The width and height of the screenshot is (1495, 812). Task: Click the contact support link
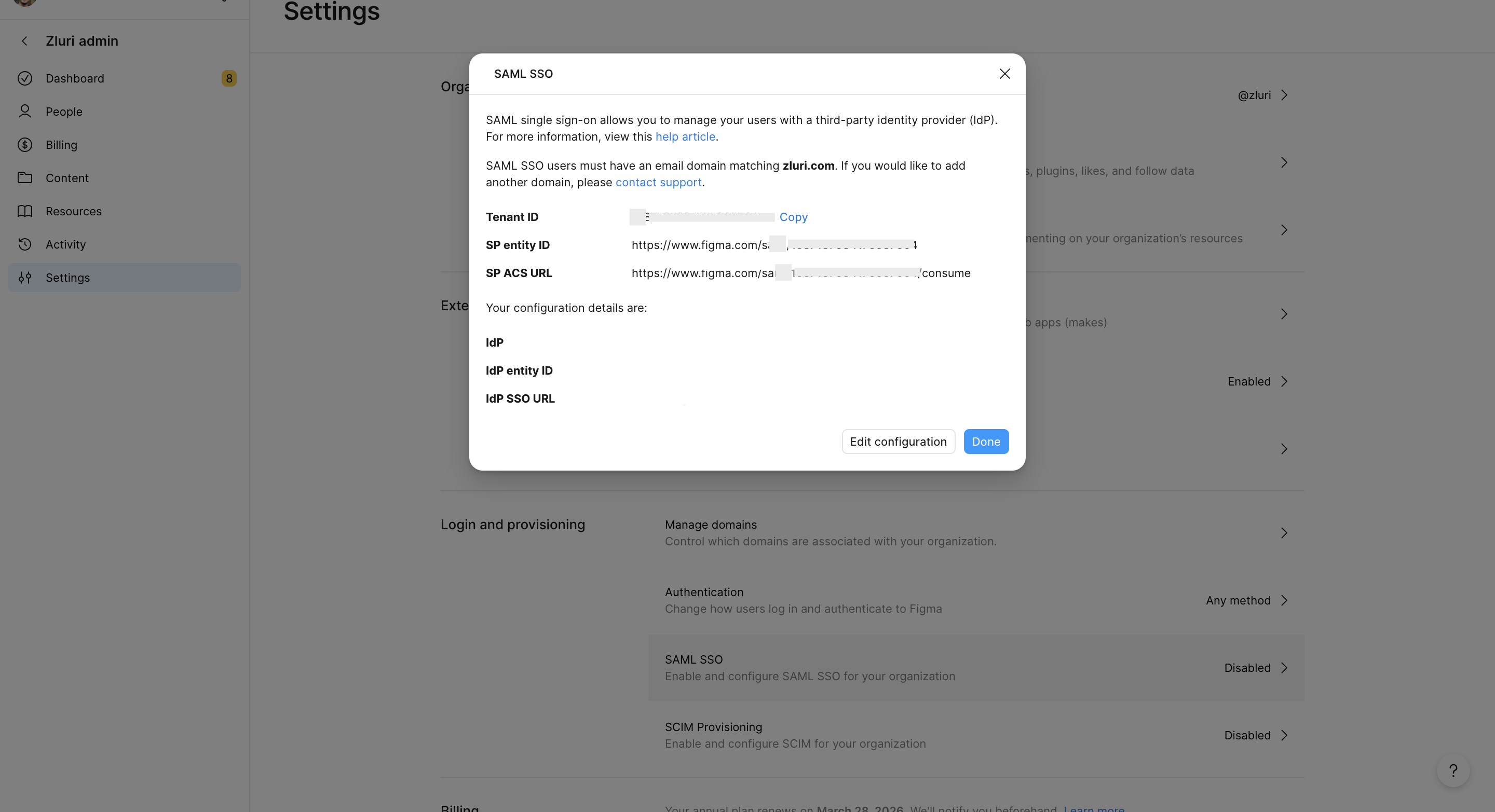pyautogui.click(x=658, y=182)
